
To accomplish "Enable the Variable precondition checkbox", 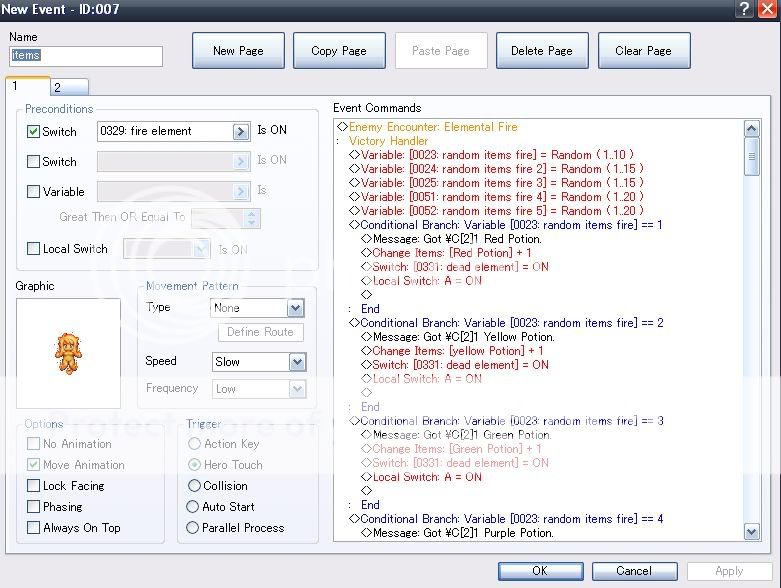I will pos(33,191).
